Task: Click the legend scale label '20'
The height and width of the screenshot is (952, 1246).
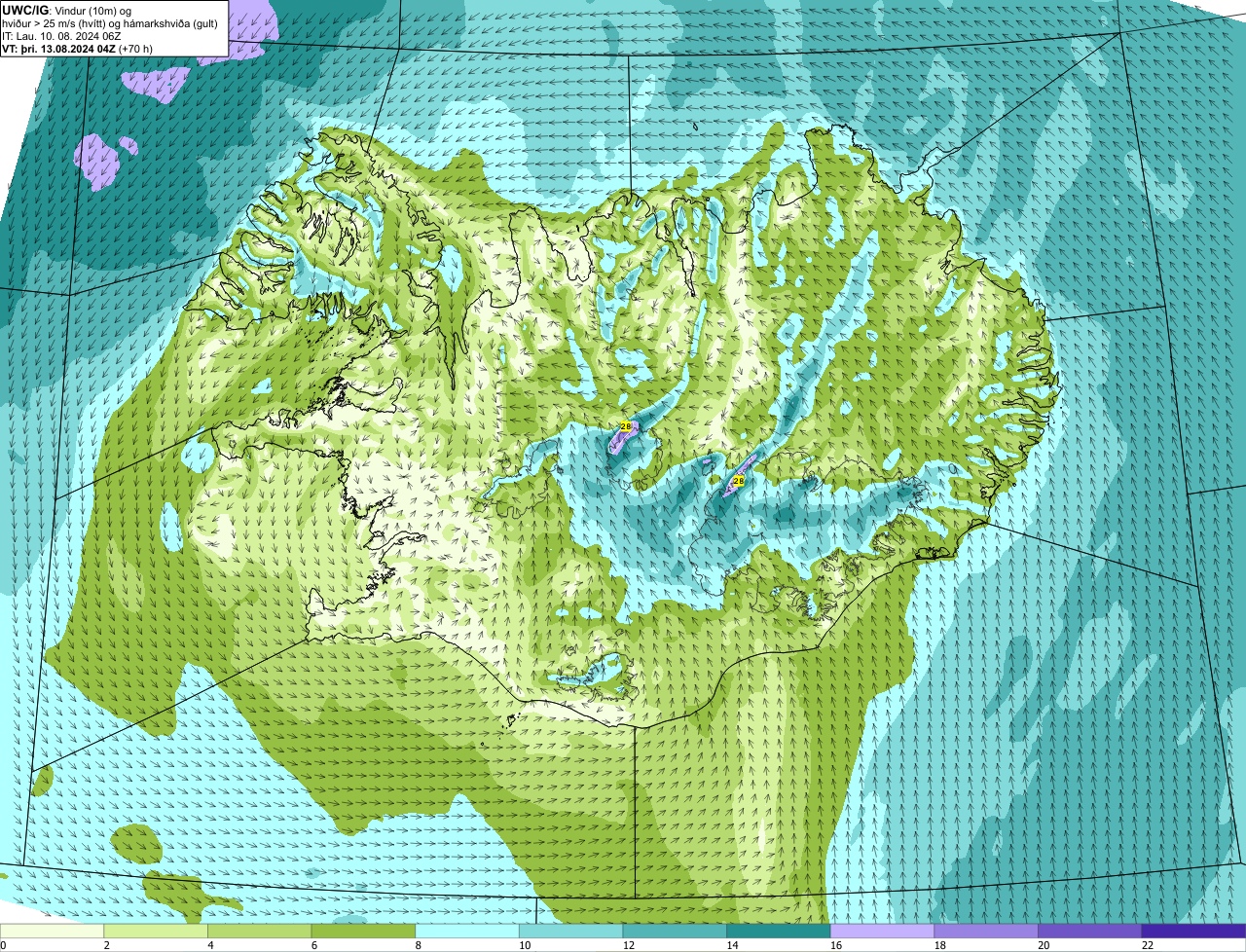Action: click(x=1044, y=945)
